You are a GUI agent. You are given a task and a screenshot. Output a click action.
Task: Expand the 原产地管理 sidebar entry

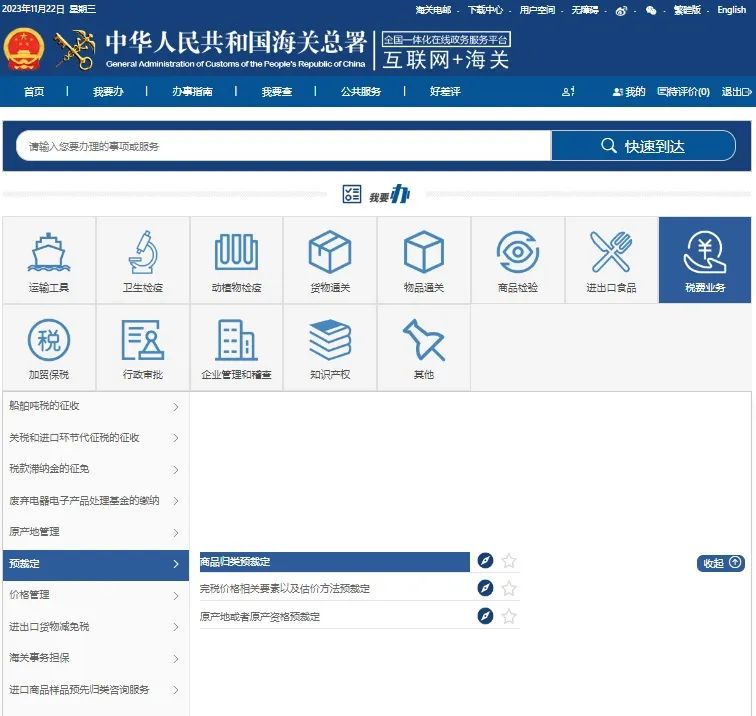[95, 532]
